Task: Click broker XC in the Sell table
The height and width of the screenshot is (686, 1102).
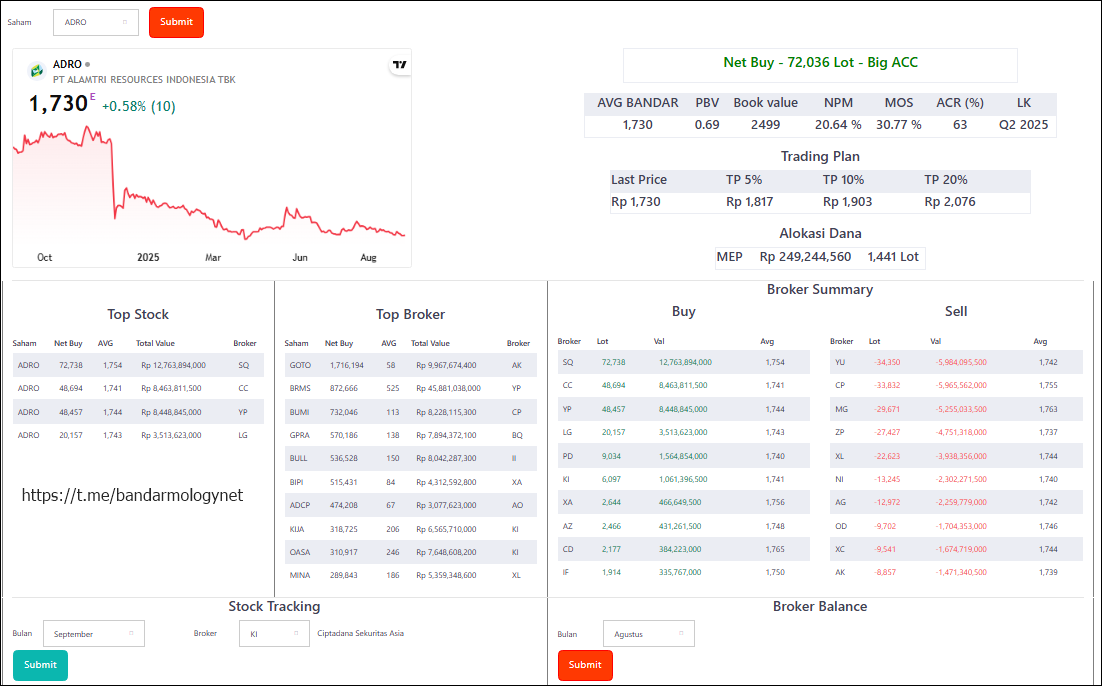Action: click(x=840, y=549)
